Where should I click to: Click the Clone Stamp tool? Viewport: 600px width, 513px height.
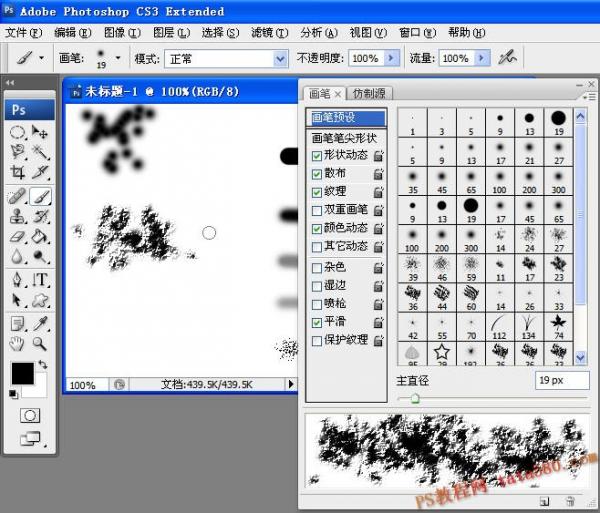click(x=18, y=216)
